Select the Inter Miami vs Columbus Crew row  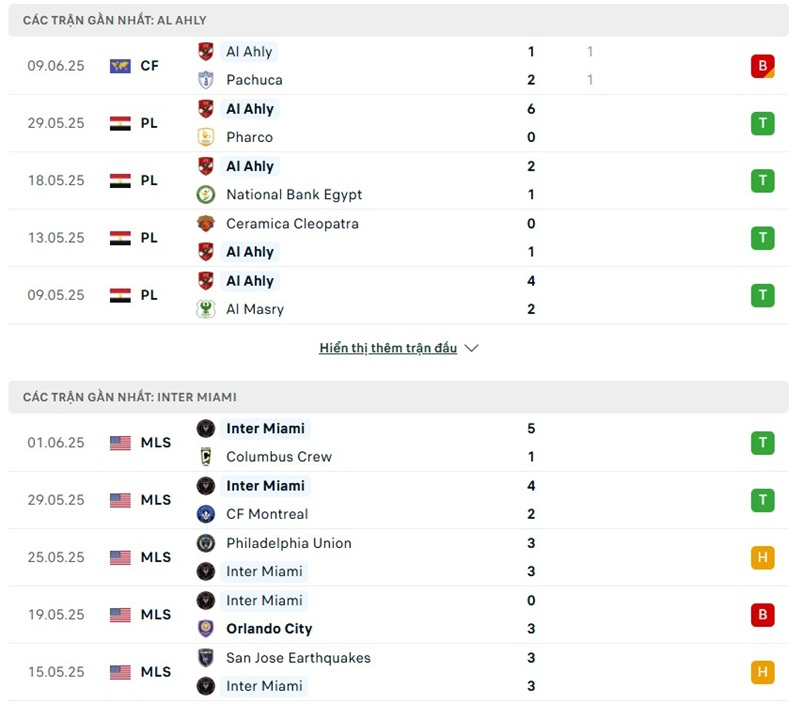[x=400, y=443]
